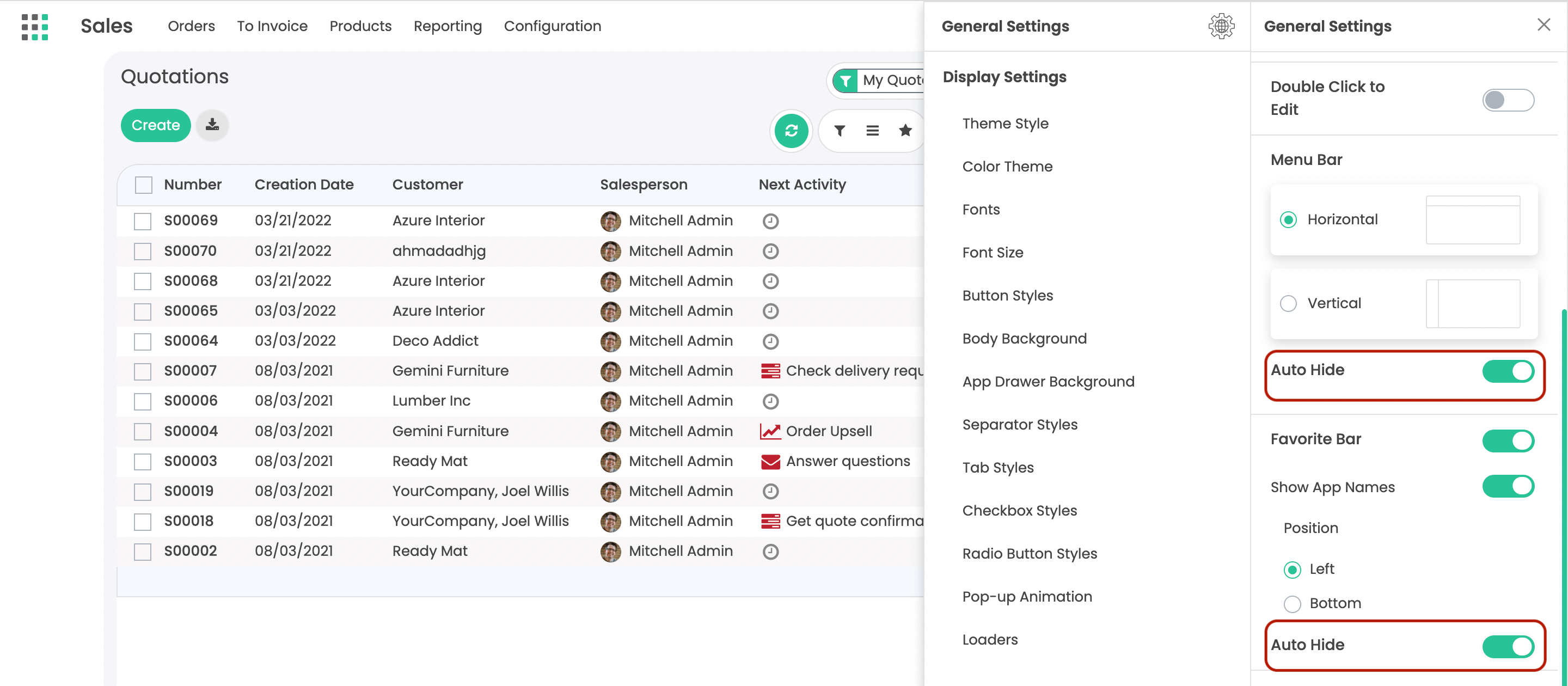Image resolution: width=1568 pixels, height=686 pixels.
Task: Click clock activity icon for S00069
Action: (770, 221)
